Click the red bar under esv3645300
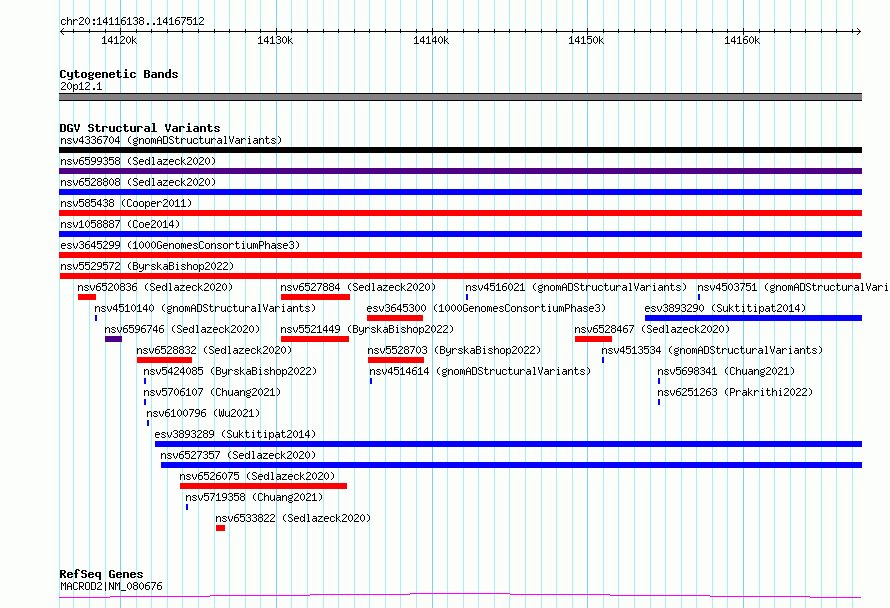890x608 pixels. 395,318
